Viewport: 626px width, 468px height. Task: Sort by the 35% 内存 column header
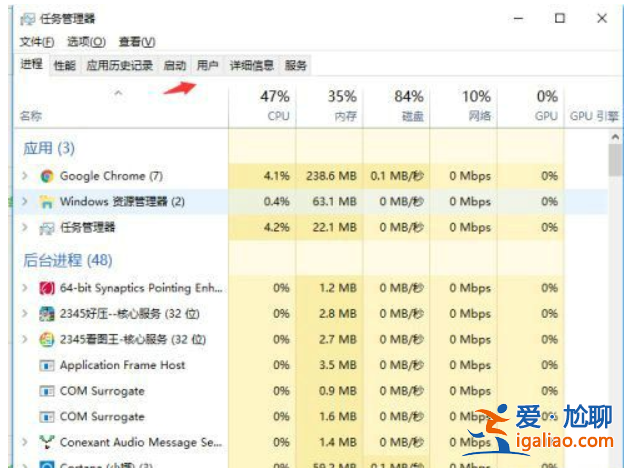(x=329, y=107)
